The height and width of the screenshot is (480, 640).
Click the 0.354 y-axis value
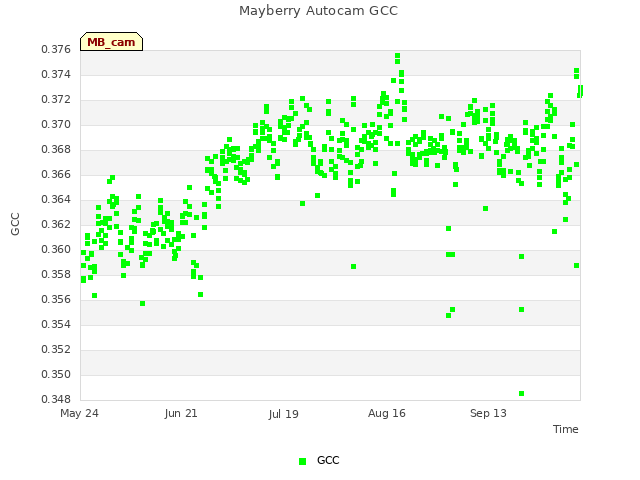pos(56,324)
